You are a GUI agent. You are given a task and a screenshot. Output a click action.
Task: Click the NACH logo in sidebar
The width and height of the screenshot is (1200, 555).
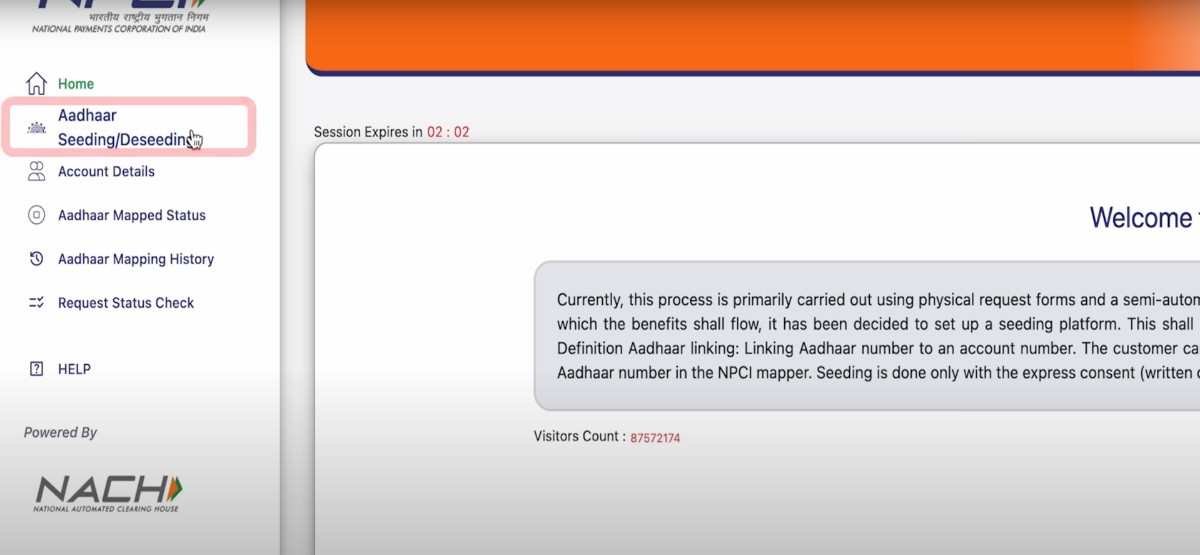109,493
